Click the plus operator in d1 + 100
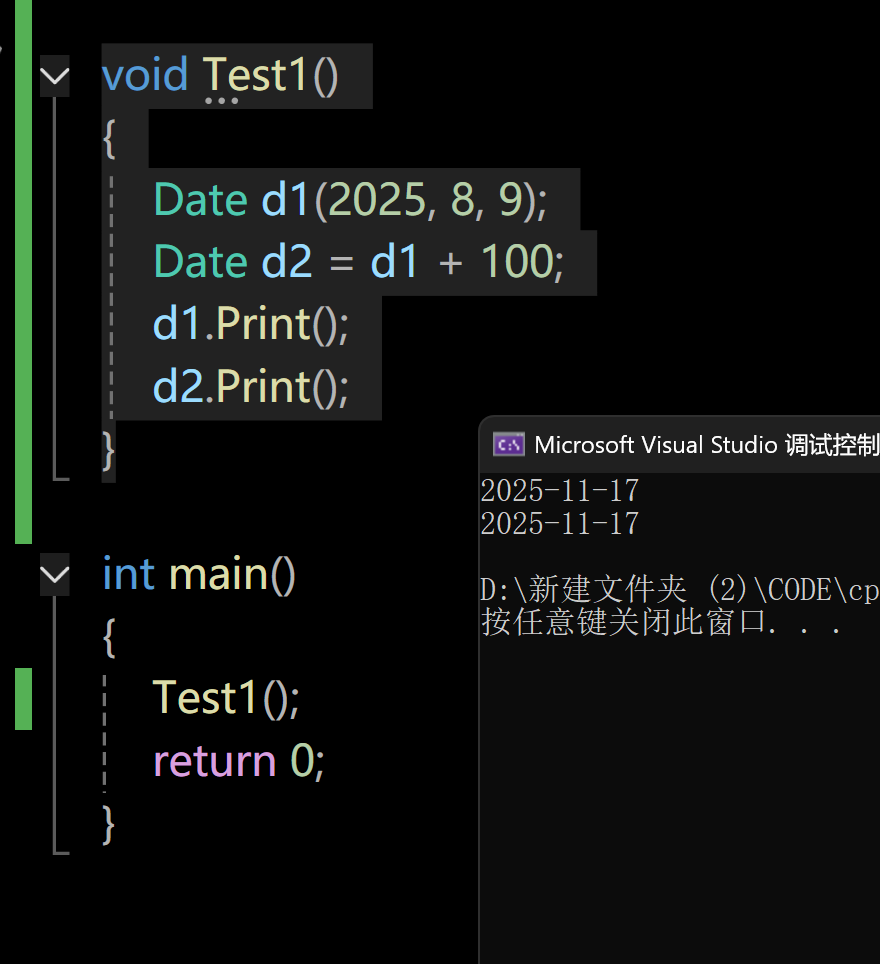 (451, 264)
